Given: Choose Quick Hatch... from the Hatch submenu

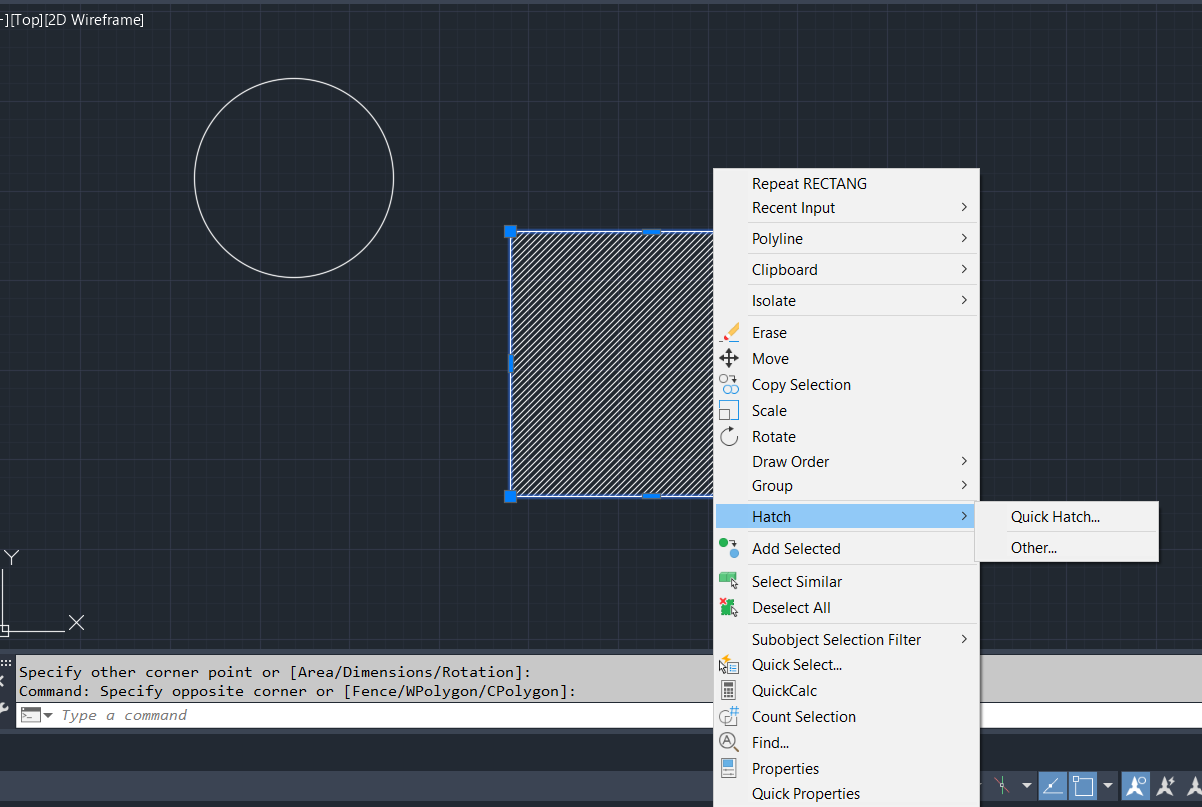Looking at the screenshot, I should pyautogui.click(x=1055, y=517).
